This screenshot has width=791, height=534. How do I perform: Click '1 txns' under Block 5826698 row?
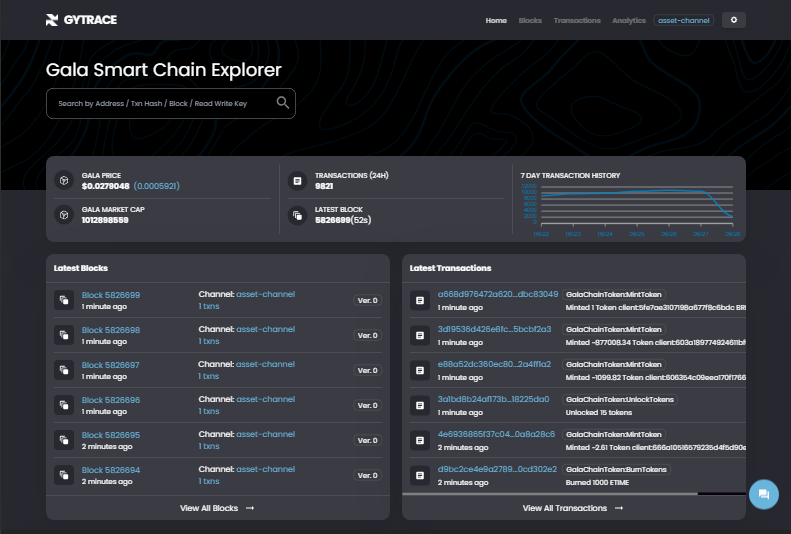(x=209, y=341)
